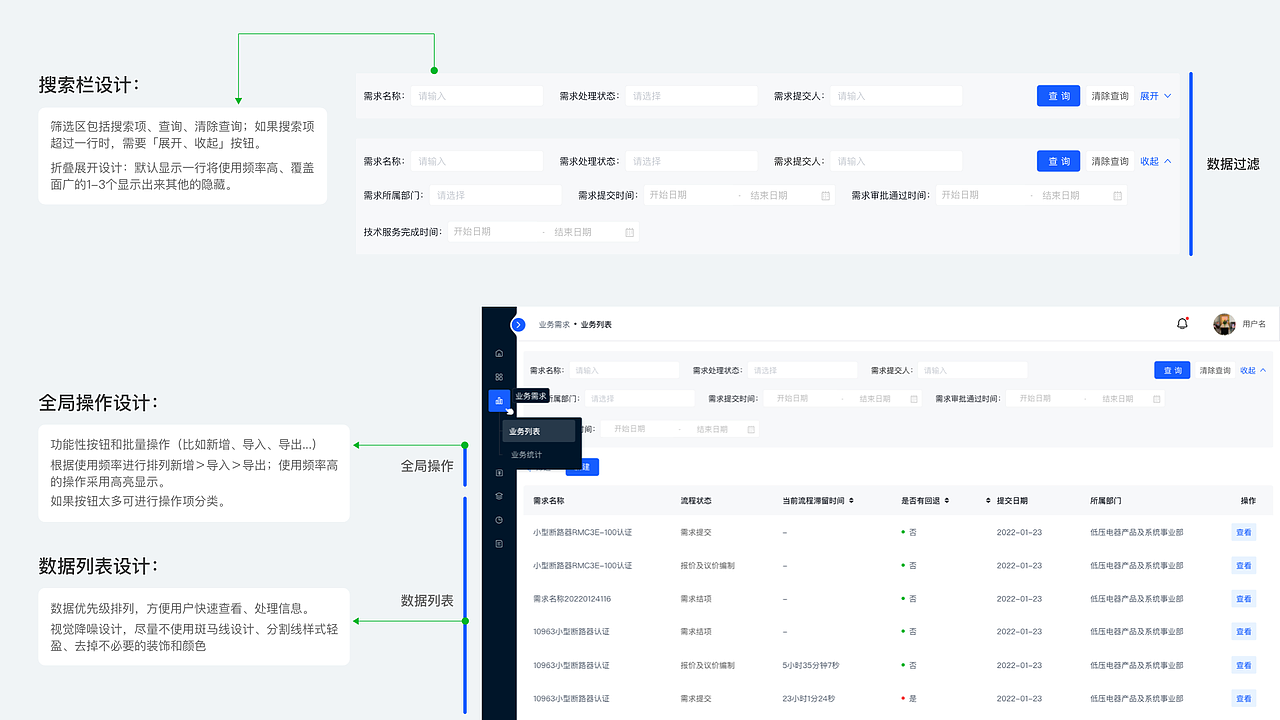Click 所属部门 column header

(x=1106, y=500)
